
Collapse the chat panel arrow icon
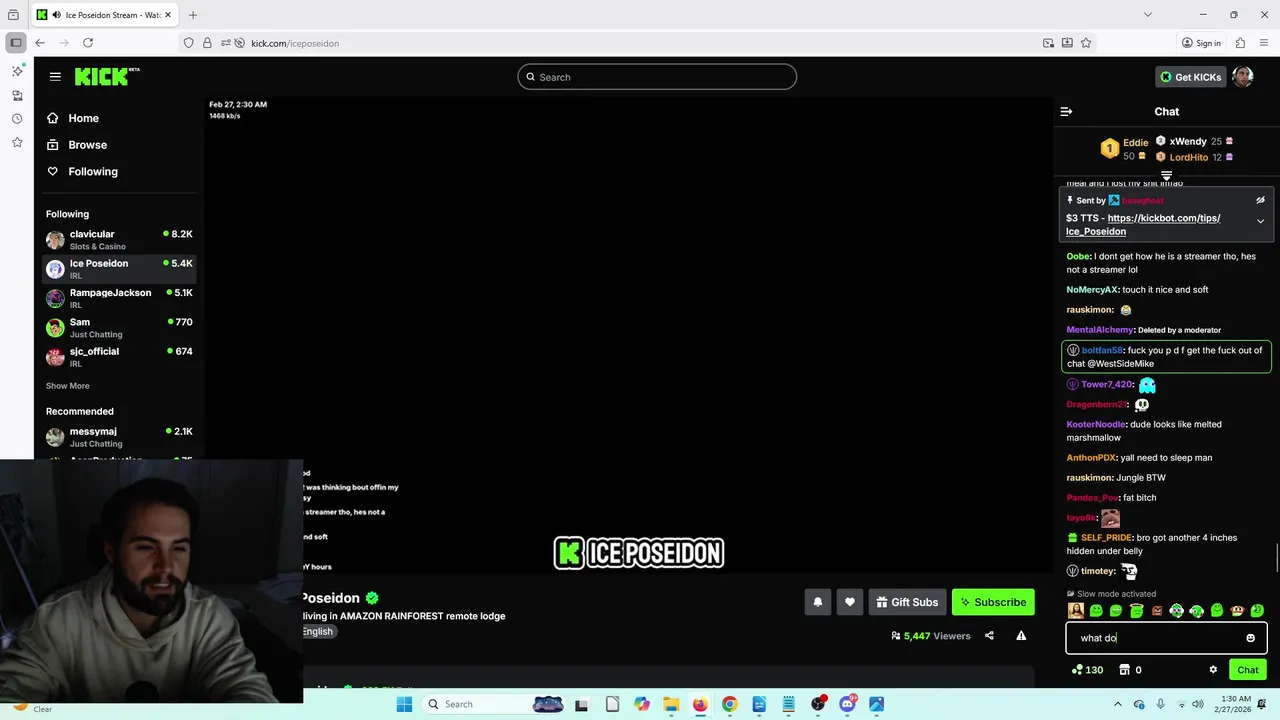pyautogui.click(x=1066, y=112)
